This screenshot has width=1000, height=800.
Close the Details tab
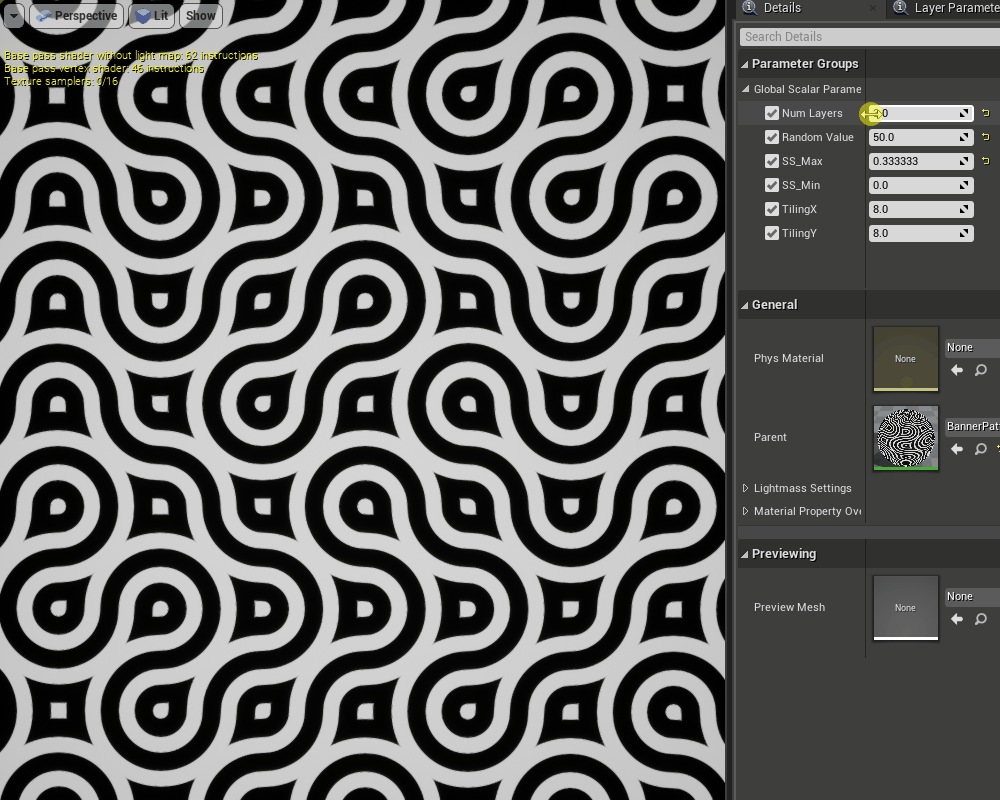pos(873,8)
